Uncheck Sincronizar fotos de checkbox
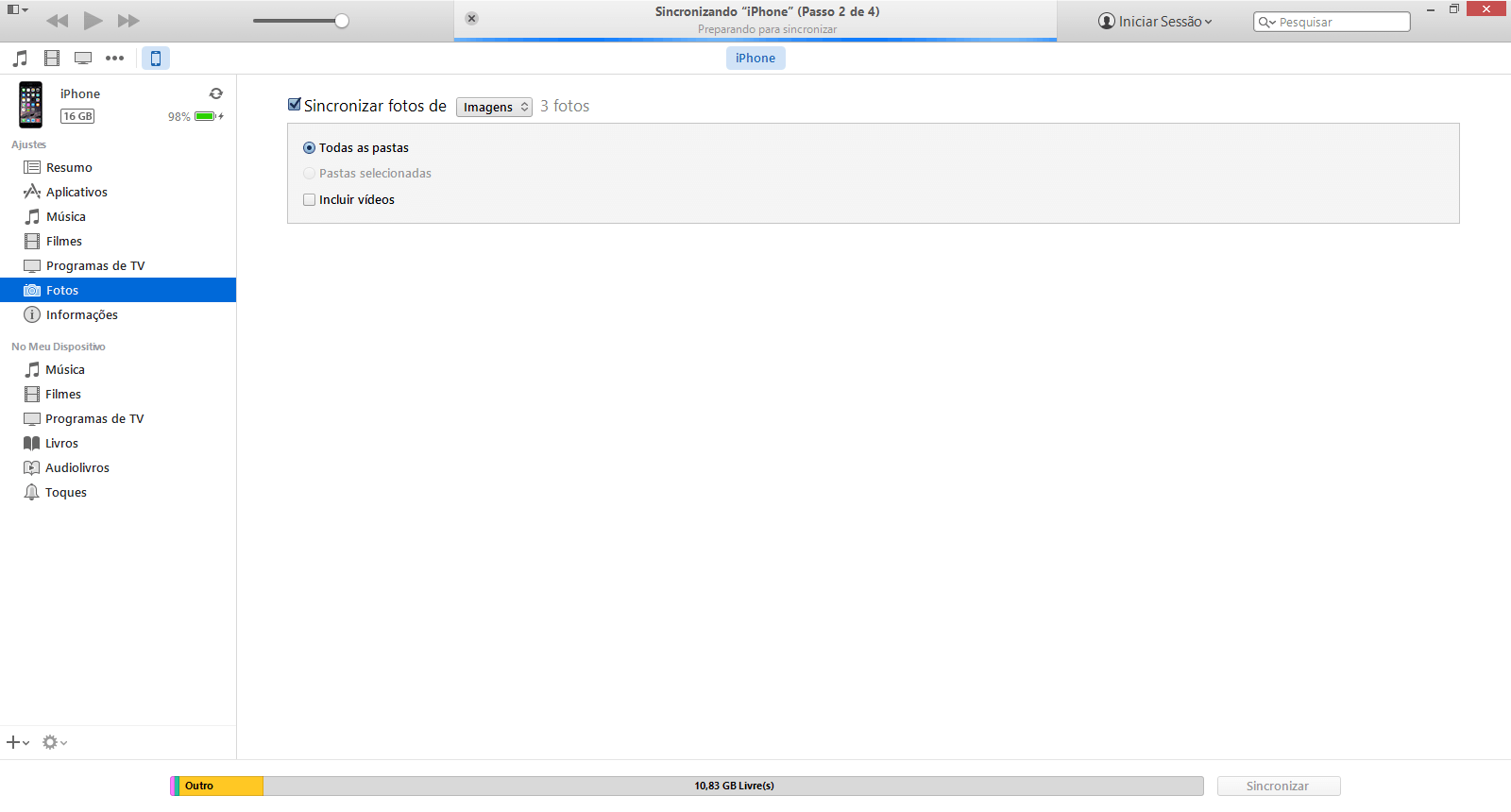Viewport: 1511px width, 812px height. coord(295,105)
